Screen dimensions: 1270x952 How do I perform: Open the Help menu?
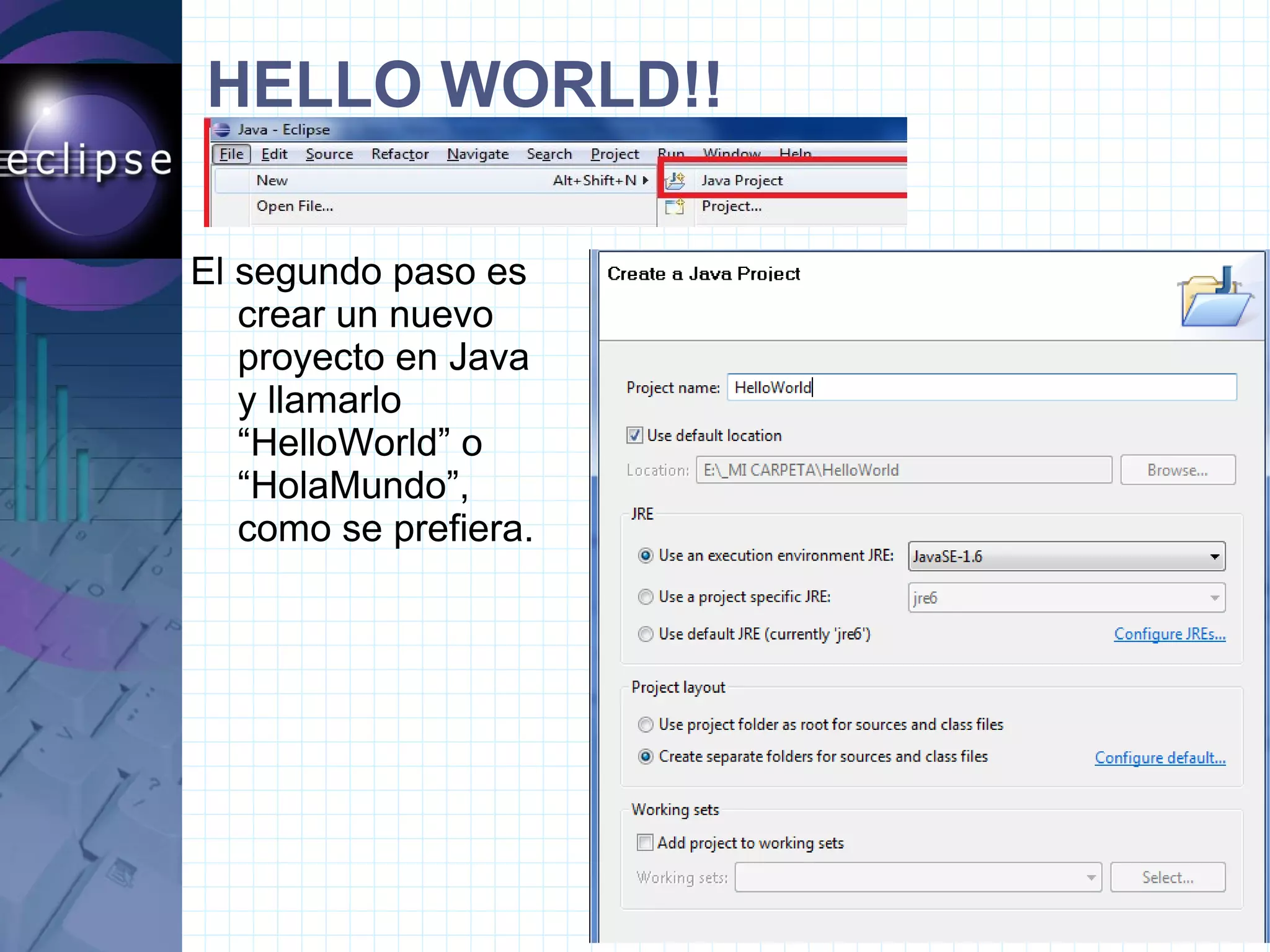pyautogui.click(x=796, y=153)
